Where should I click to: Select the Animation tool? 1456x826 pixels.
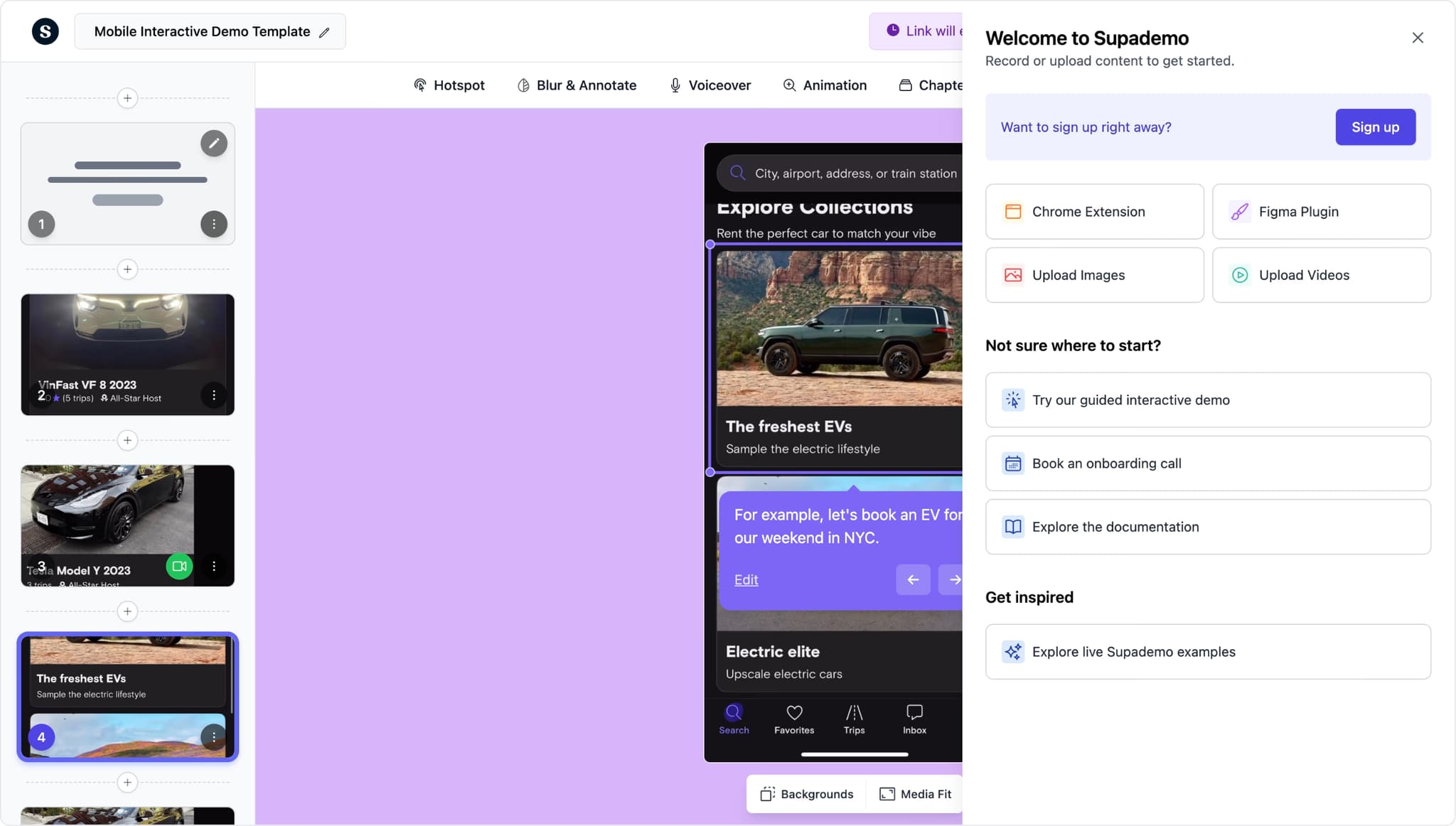point(825,85)
